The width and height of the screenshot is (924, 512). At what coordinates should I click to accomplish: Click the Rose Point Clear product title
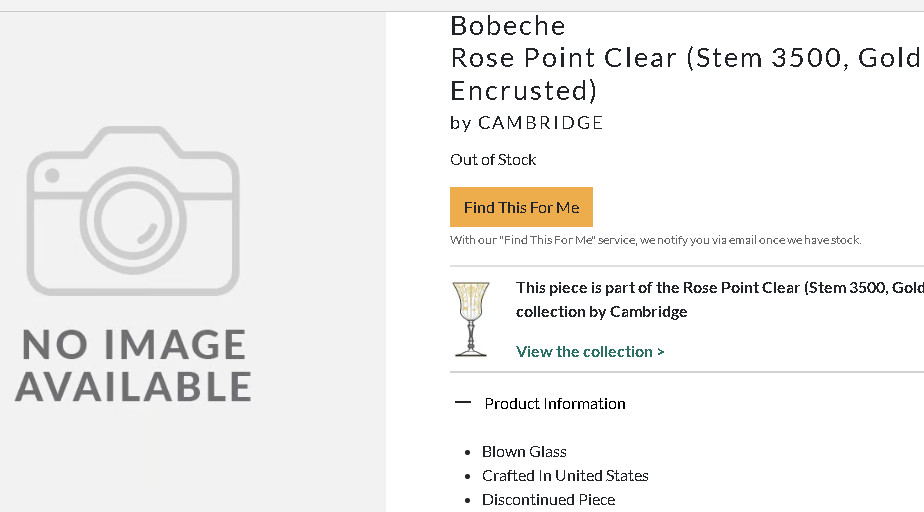[687, 58]
